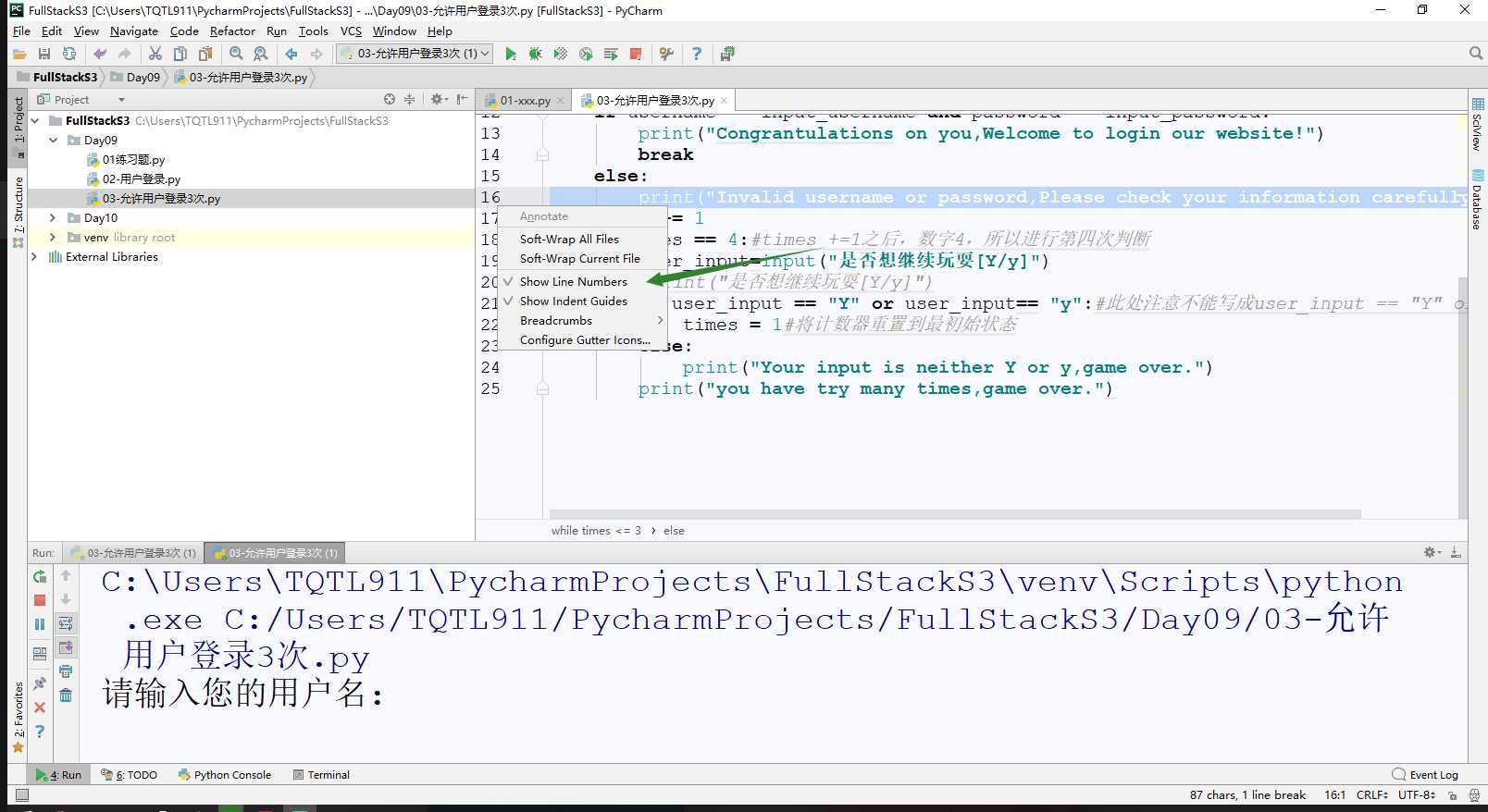Image resolution: width=1488 pixels, height=812 pixels.
Task: Rerun the script in Run panel
Action: click(40, 576)
